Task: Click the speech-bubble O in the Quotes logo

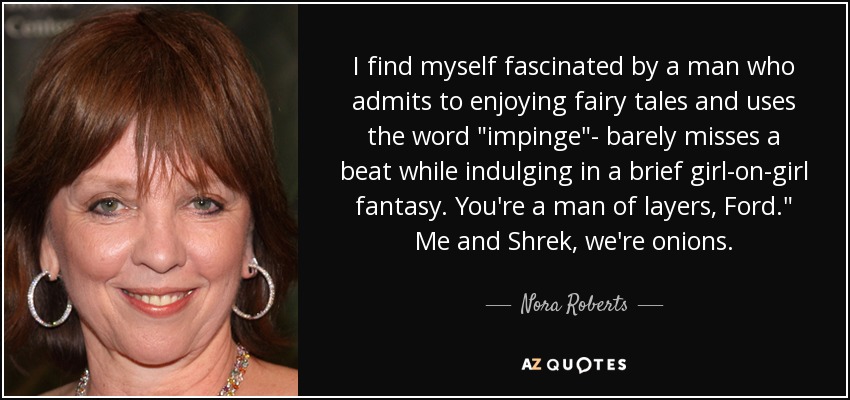Action: click(x=584, y=365)
